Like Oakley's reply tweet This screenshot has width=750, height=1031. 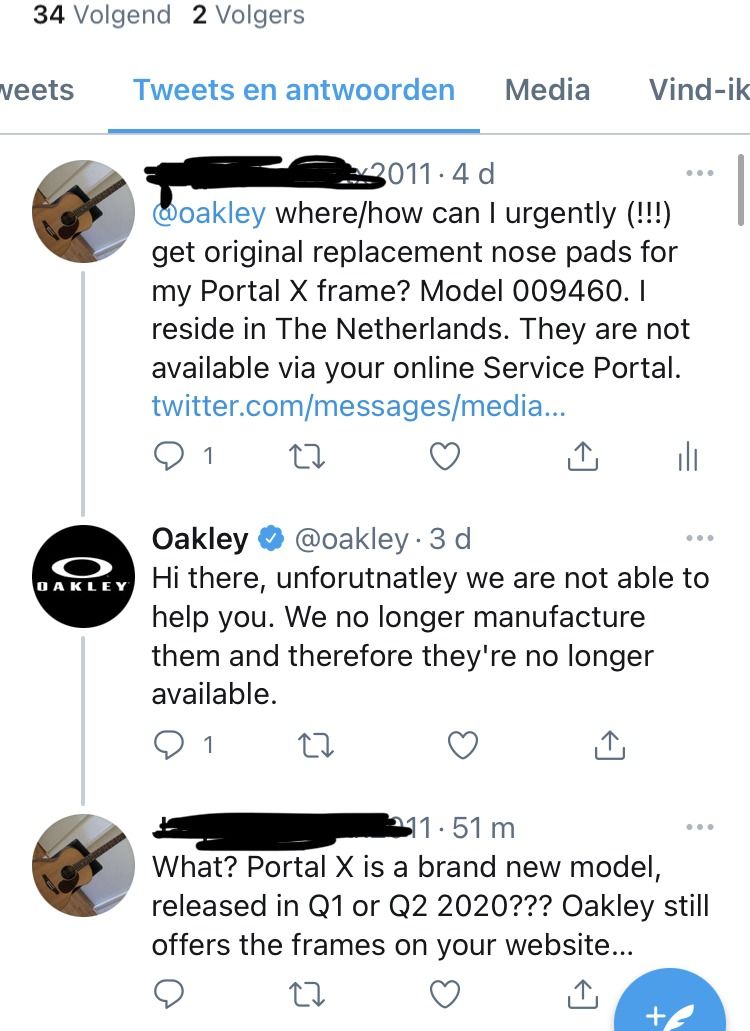coord(461,744)
